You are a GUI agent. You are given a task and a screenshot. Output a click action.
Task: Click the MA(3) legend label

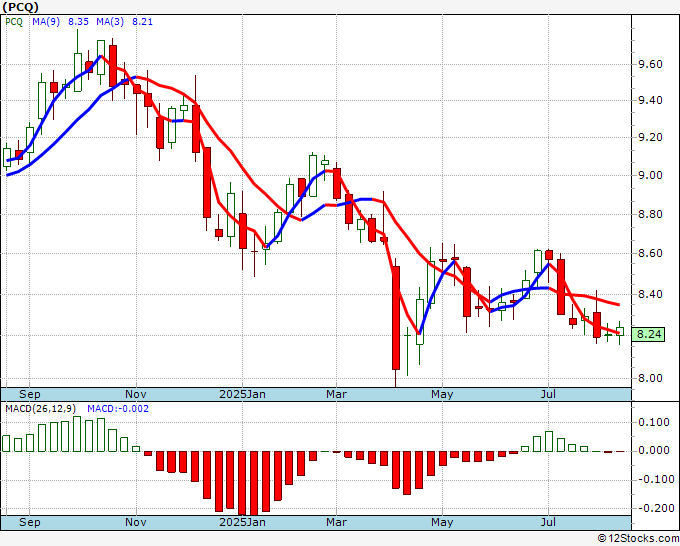(x=110, y=22)
